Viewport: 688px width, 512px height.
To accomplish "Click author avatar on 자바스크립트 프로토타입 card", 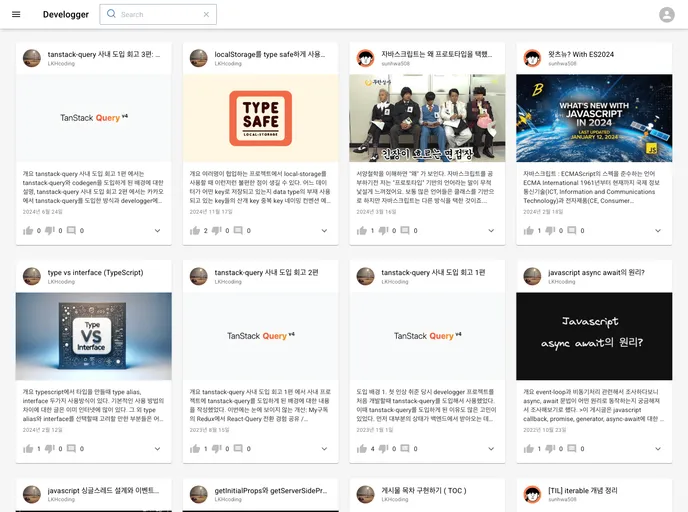I will [366, 58].
